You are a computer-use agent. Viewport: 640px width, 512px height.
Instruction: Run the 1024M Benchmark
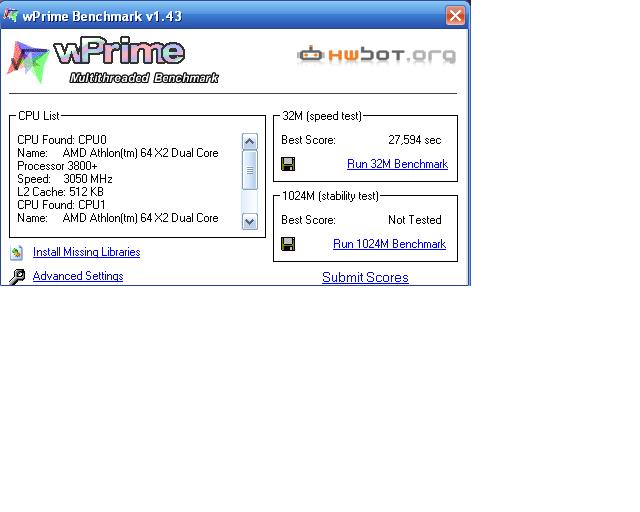389,244
